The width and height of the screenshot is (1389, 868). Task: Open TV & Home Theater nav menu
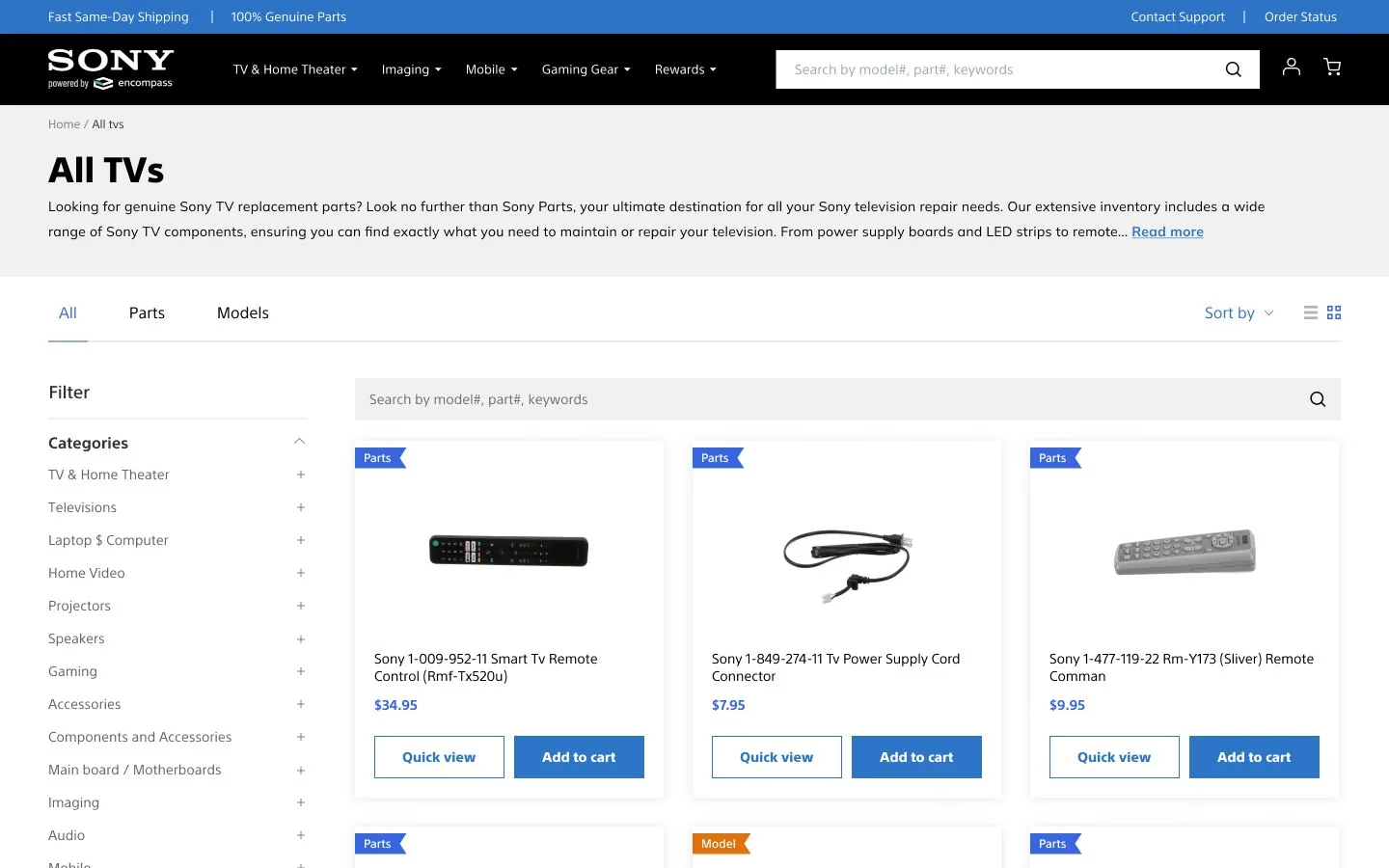click(295, 69)
